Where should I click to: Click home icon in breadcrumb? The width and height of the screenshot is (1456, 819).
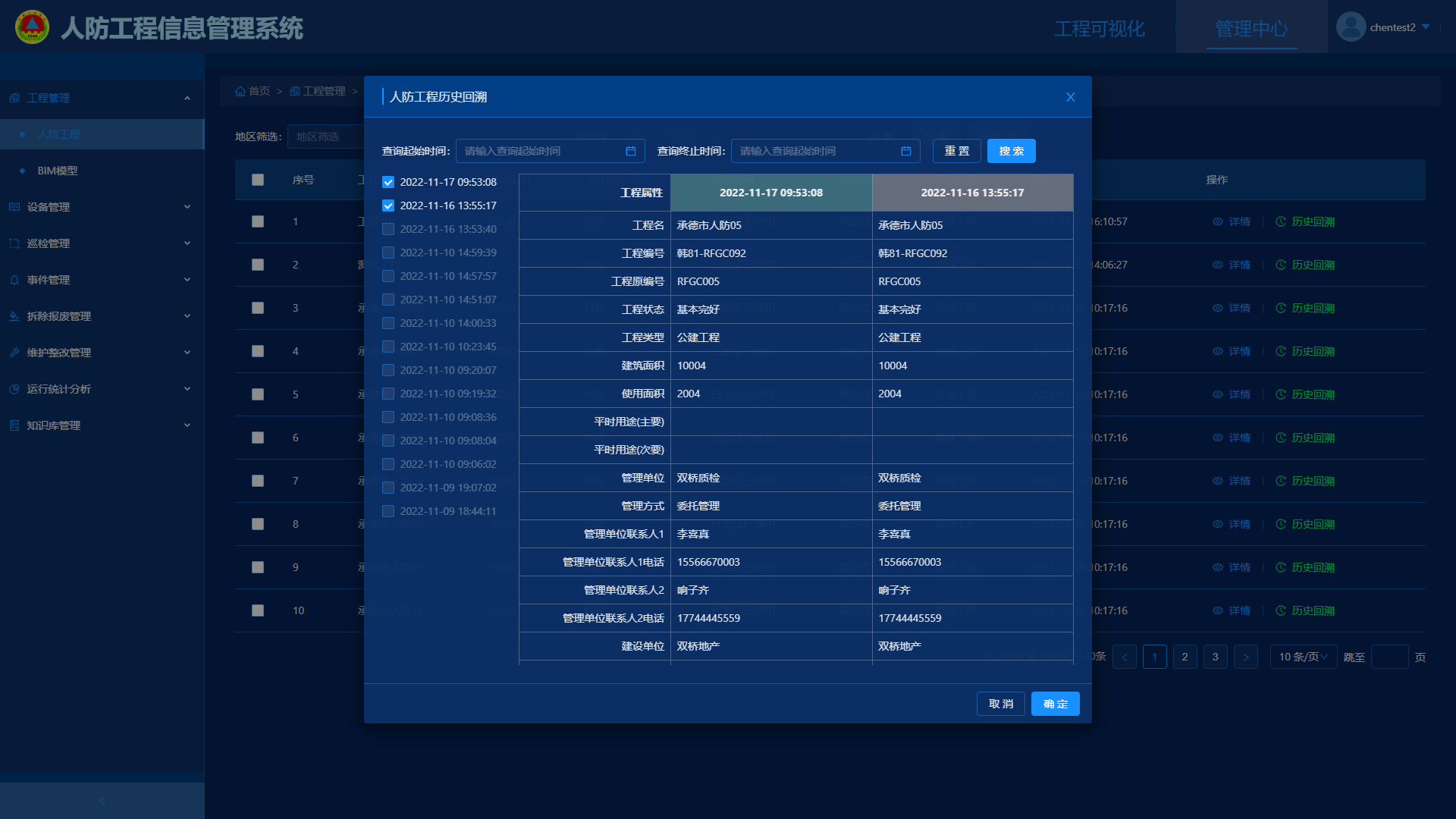click(x=240, y=91)
